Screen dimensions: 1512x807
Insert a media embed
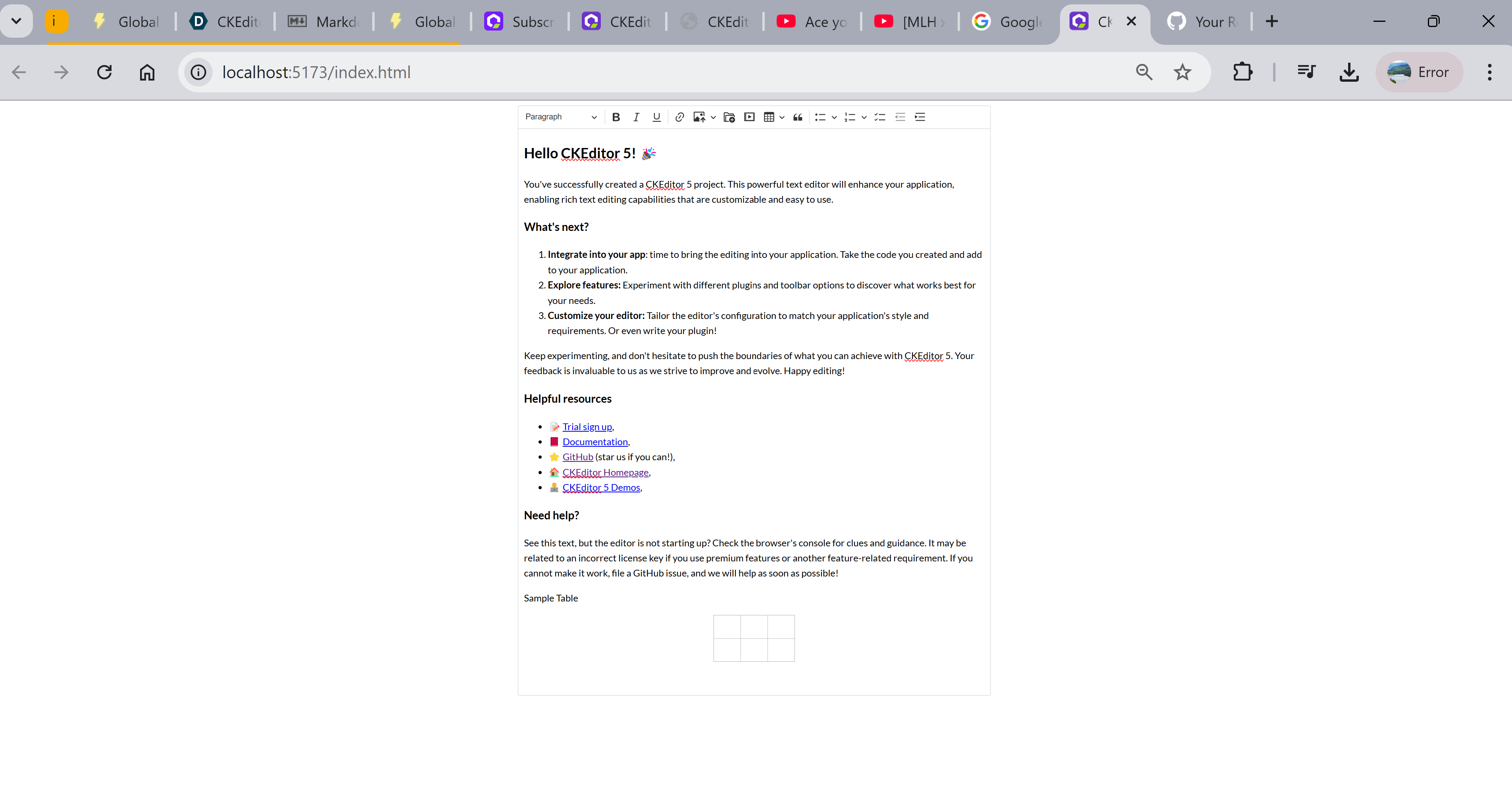tap(749, 117)
